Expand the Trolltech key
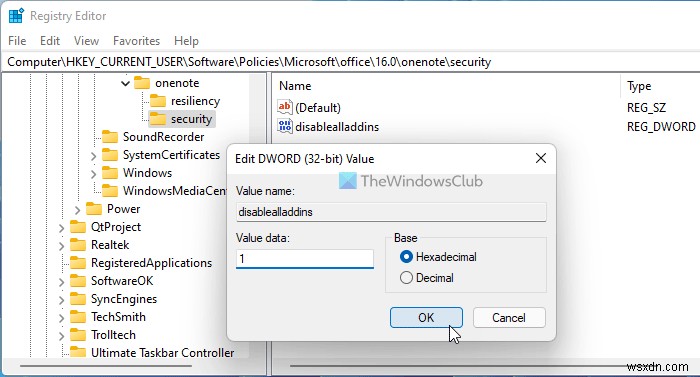 pyautogui.click(x=62, y=336)
